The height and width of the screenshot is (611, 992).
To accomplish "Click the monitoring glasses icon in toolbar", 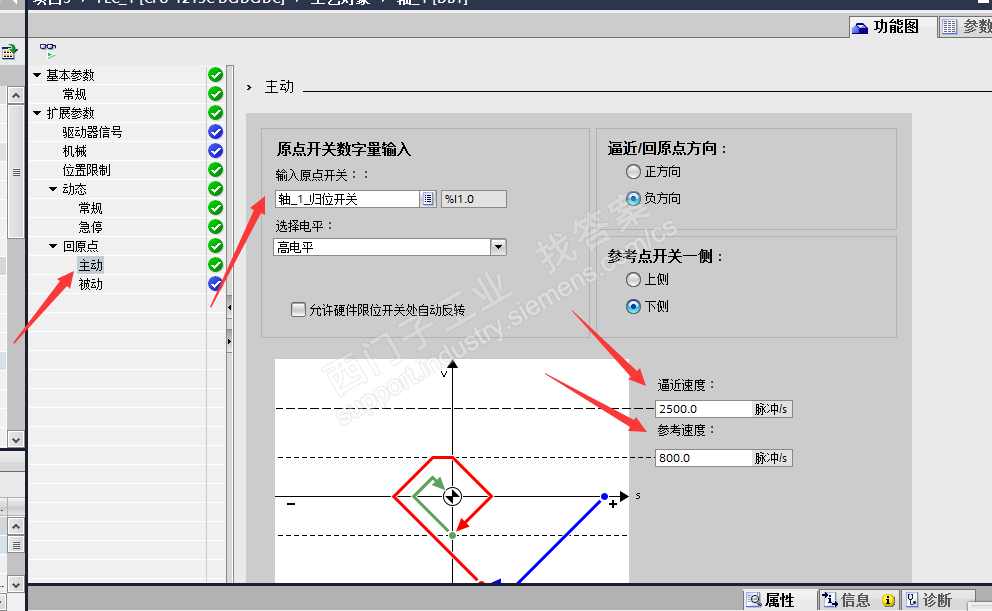I will [x=48, y=50].
